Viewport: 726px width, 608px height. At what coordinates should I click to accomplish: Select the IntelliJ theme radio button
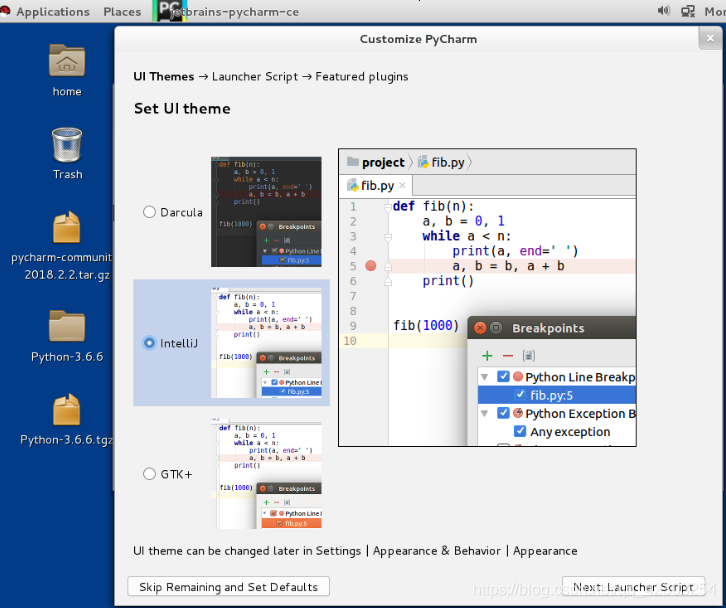pyautogui.click(x=149, y=343)
